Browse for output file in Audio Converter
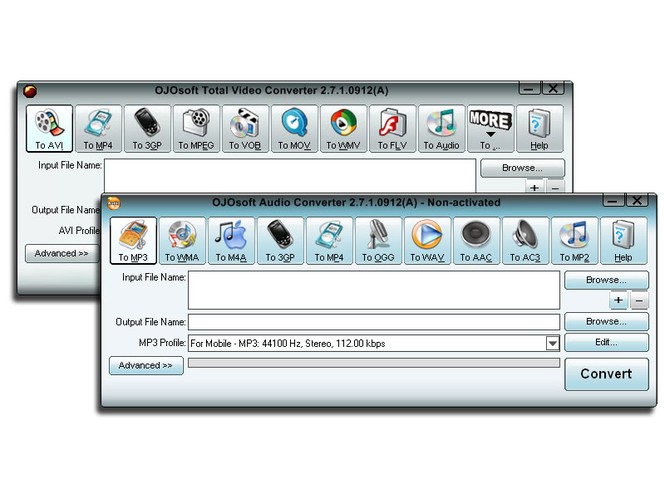The height and width of the screenshot is (498, 665). point(606,322)
